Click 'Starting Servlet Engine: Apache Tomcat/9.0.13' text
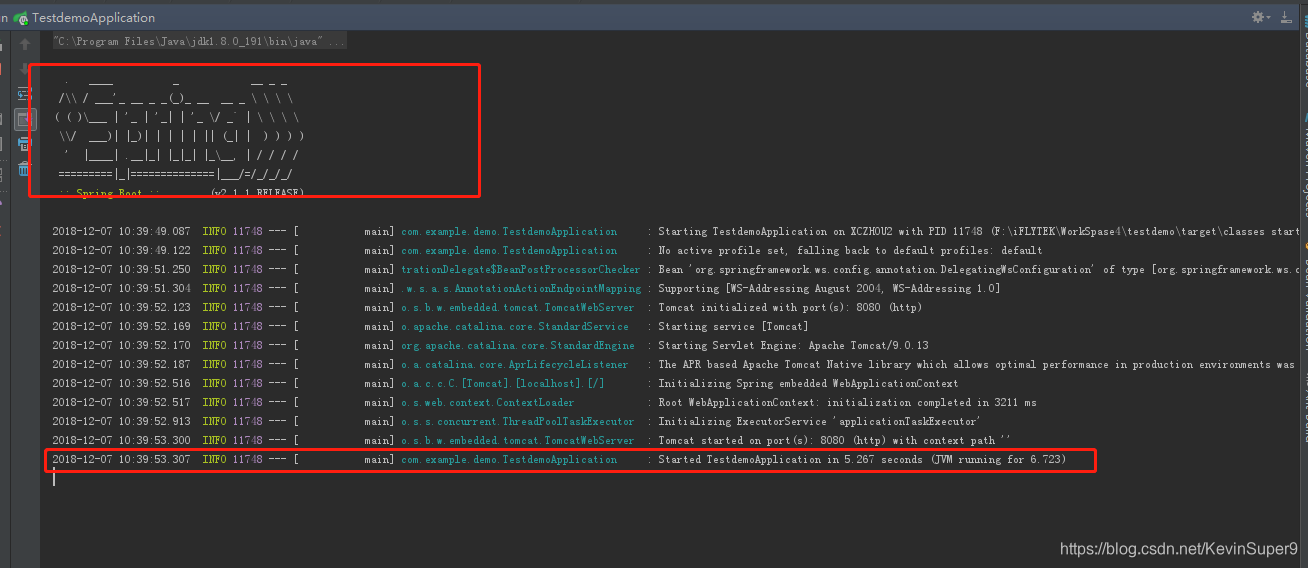Image resolution: width=1308 pixels, height=568 pixels. point(793,346)
